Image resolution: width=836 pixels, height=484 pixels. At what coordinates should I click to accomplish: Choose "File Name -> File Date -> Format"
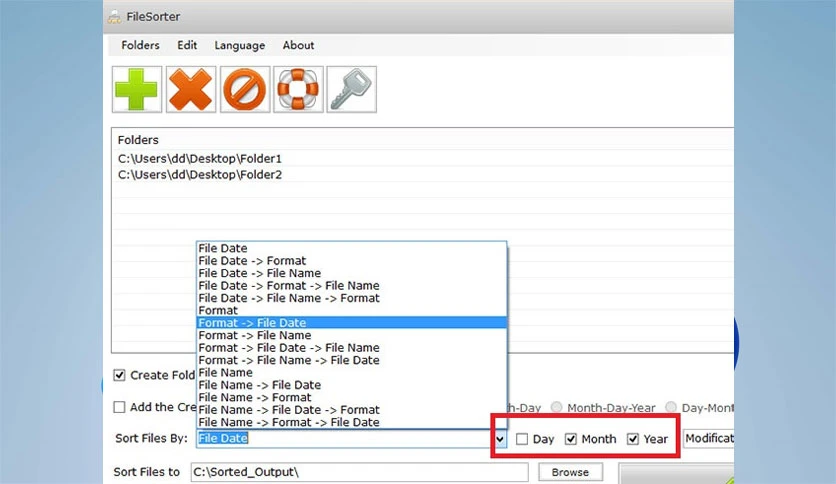click(x=351, y=410)
